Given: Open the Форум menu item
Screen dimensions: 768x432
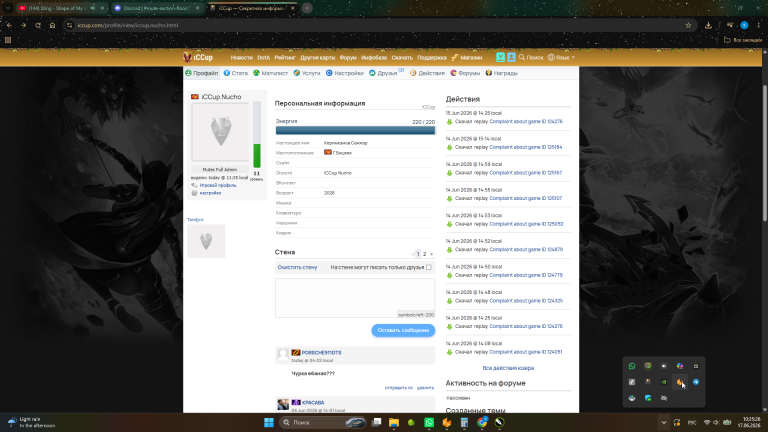Looking at the screenshot, I should pyautogui.click(x=348, y=58).
